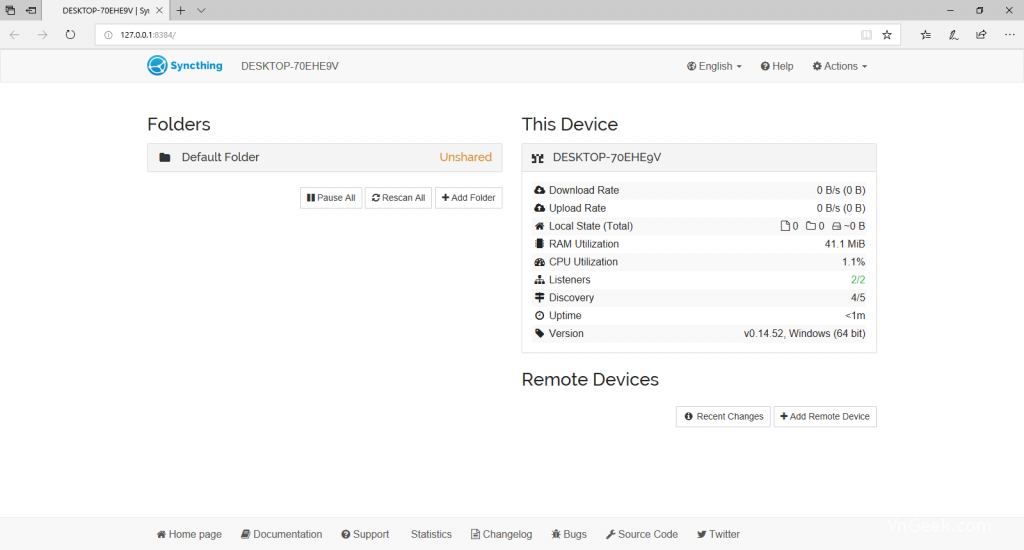Click the Uptime clock icon
The width and height of the screenshot is (1024, 550).
539,315
